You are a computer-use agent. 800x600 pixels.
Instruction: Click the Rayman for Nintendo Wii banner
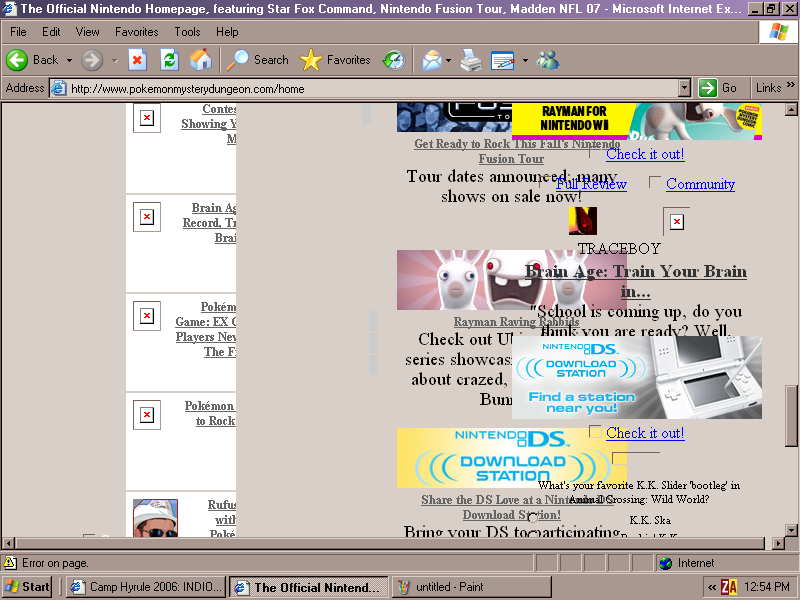click(x=637, y=121)
